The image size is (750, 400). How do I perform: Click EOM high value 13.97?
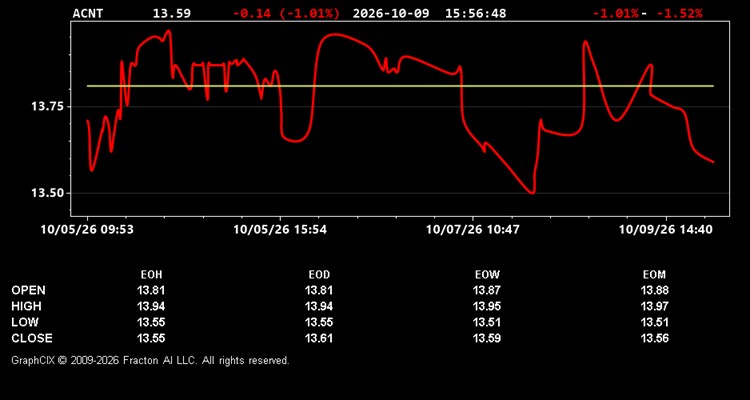point(654,306)
